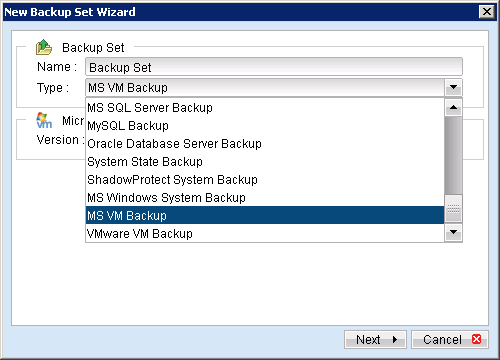Viewport: 500px width, 360px height.
Task: Click the backup set Name field
Action: (x=274, y=67)
